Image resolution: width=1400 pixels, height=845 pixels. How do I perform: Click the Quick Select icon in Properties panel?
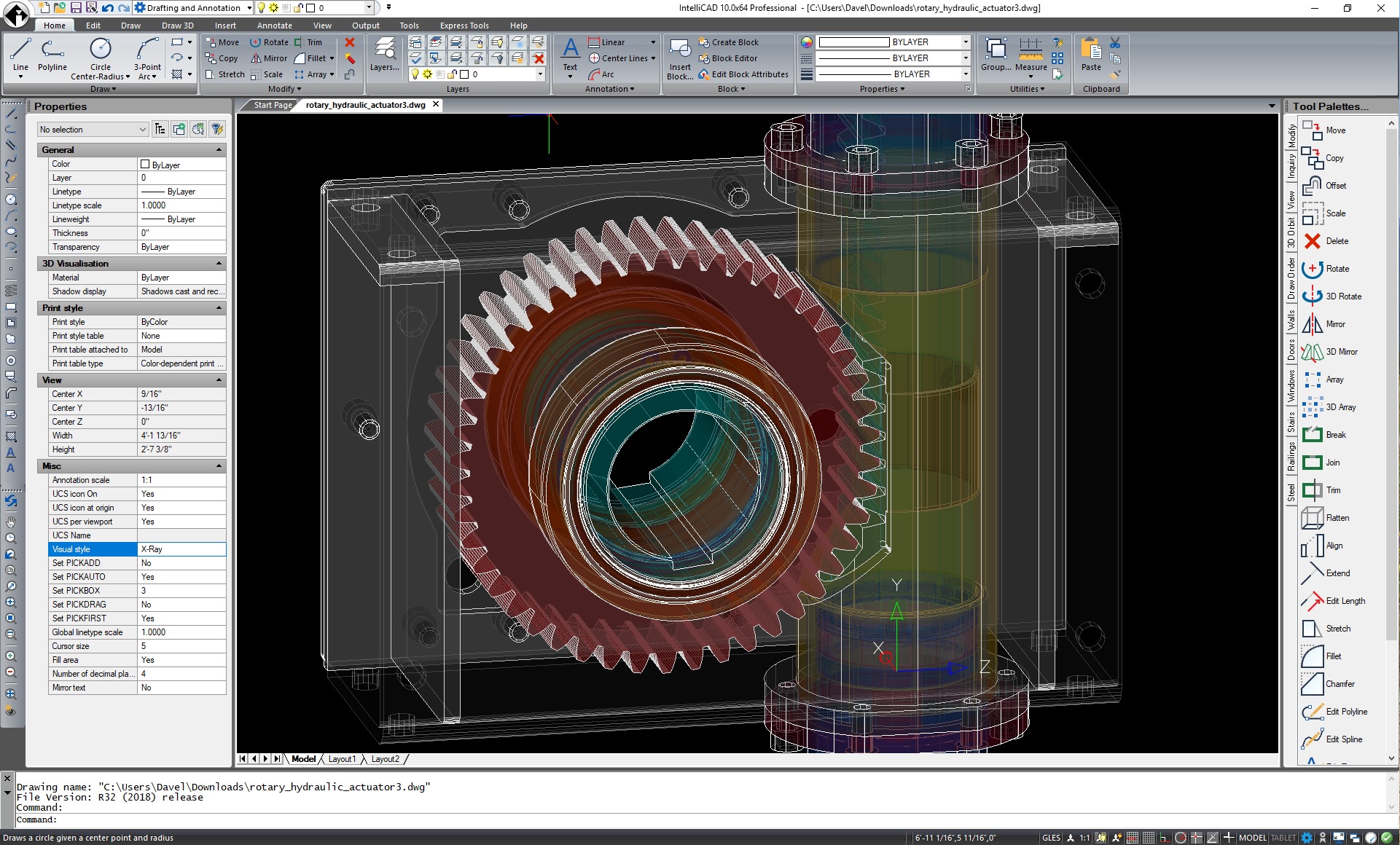tap(217, 129)
